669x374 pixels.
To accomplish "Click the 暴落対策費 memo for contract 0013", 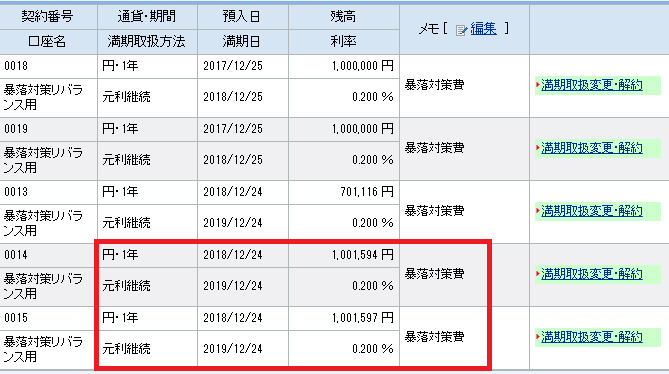I will pos(434,211).
